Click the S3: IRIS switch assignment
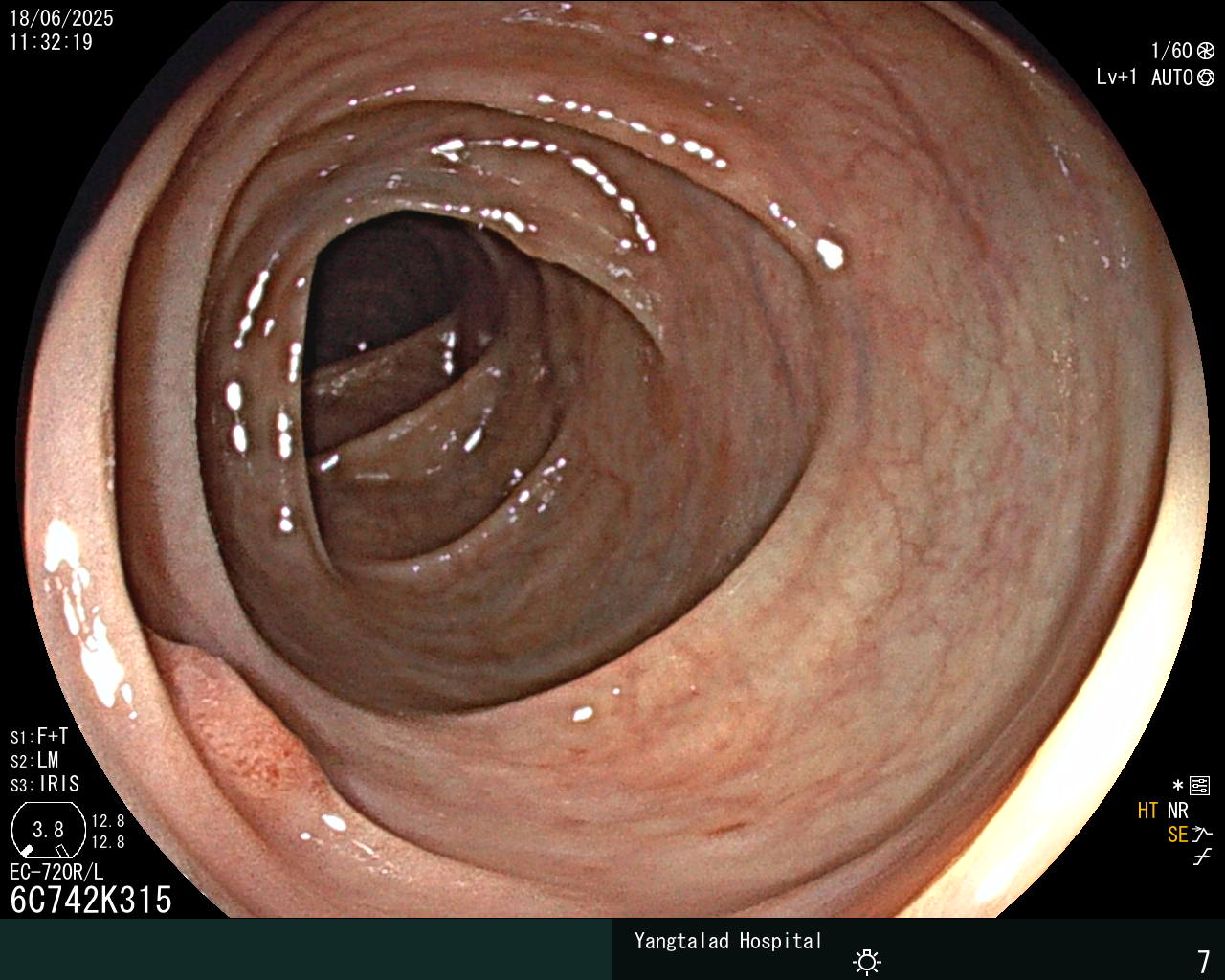Viewport: 1225px width, 980px height. pos(45,785)
